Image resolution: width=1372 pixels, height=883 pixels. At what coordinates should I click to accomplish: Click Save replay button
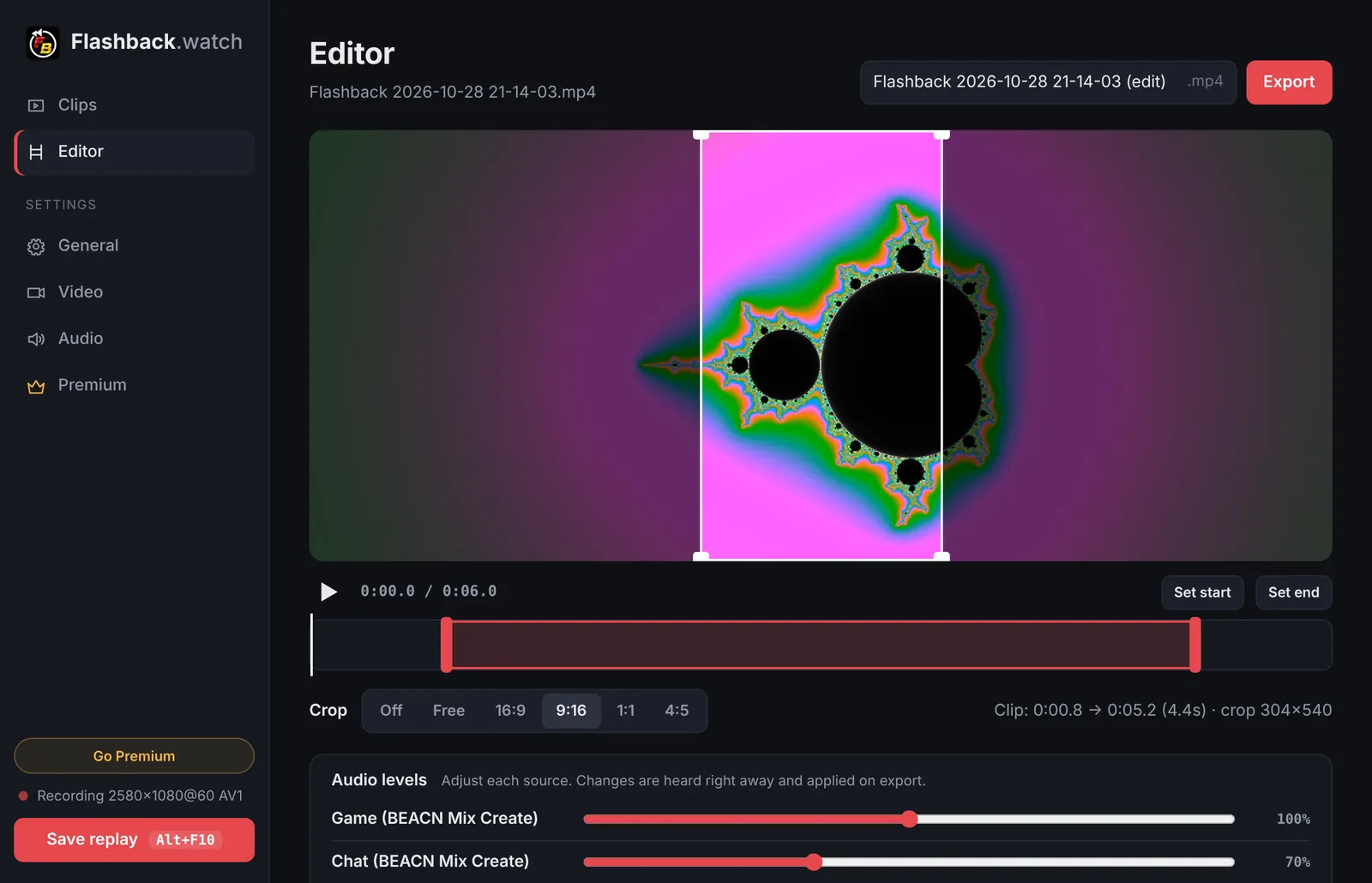coord(134,839)
